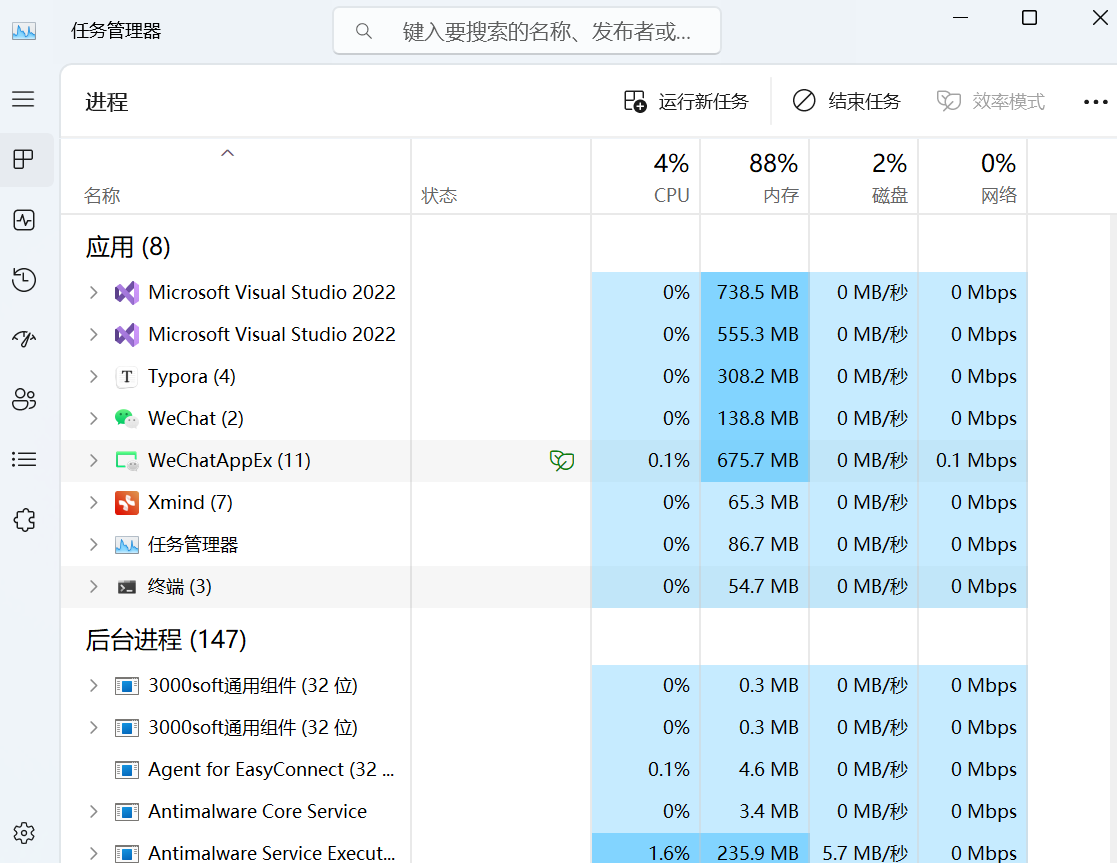Expand the first Microsoft Visual Studio 2022 row
Screen dimensions: 1117x863
[x=93, y=292]
